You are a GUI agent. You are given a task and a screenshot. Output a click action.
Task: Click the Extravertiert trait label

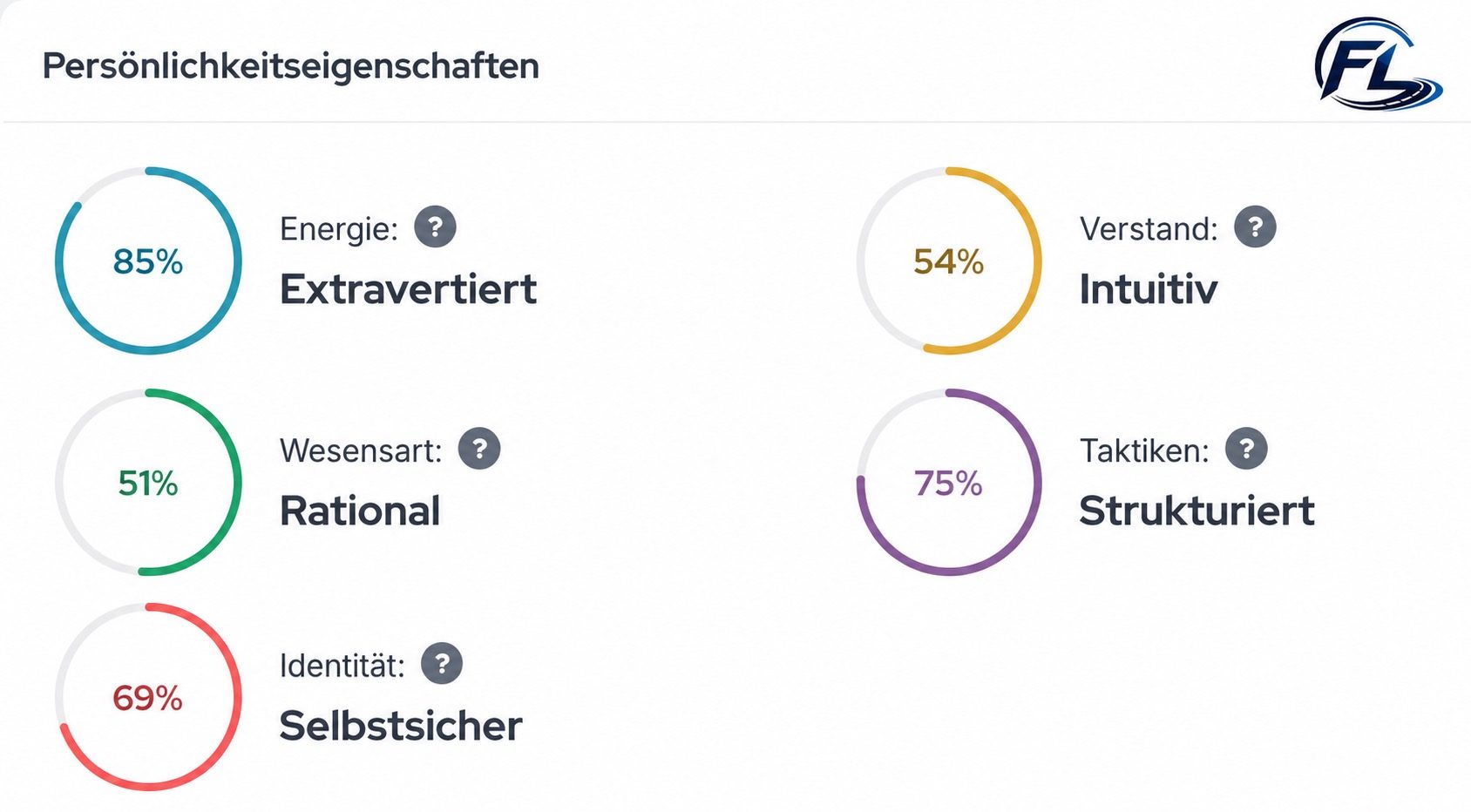click(x=408, y=289)
